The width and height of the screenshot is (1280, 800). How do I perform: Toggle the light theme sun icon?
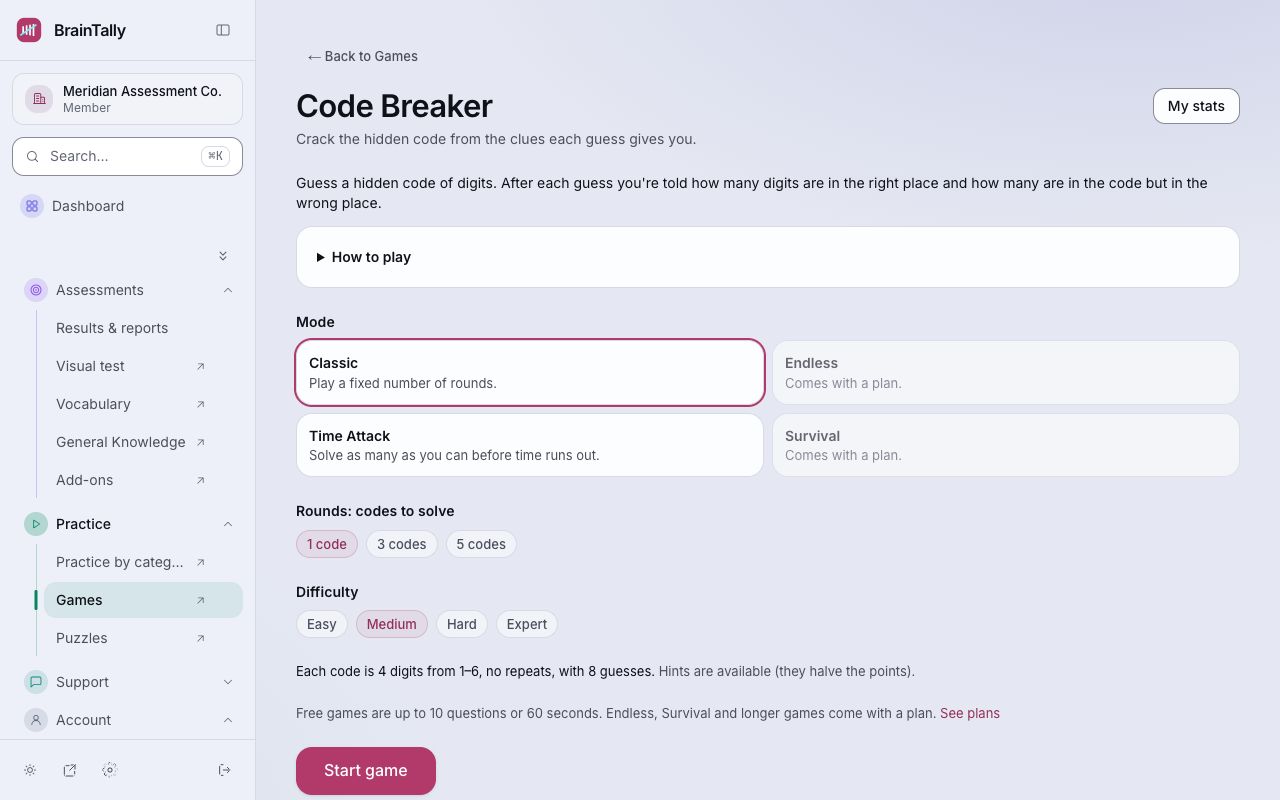click(x=30, y=770)
